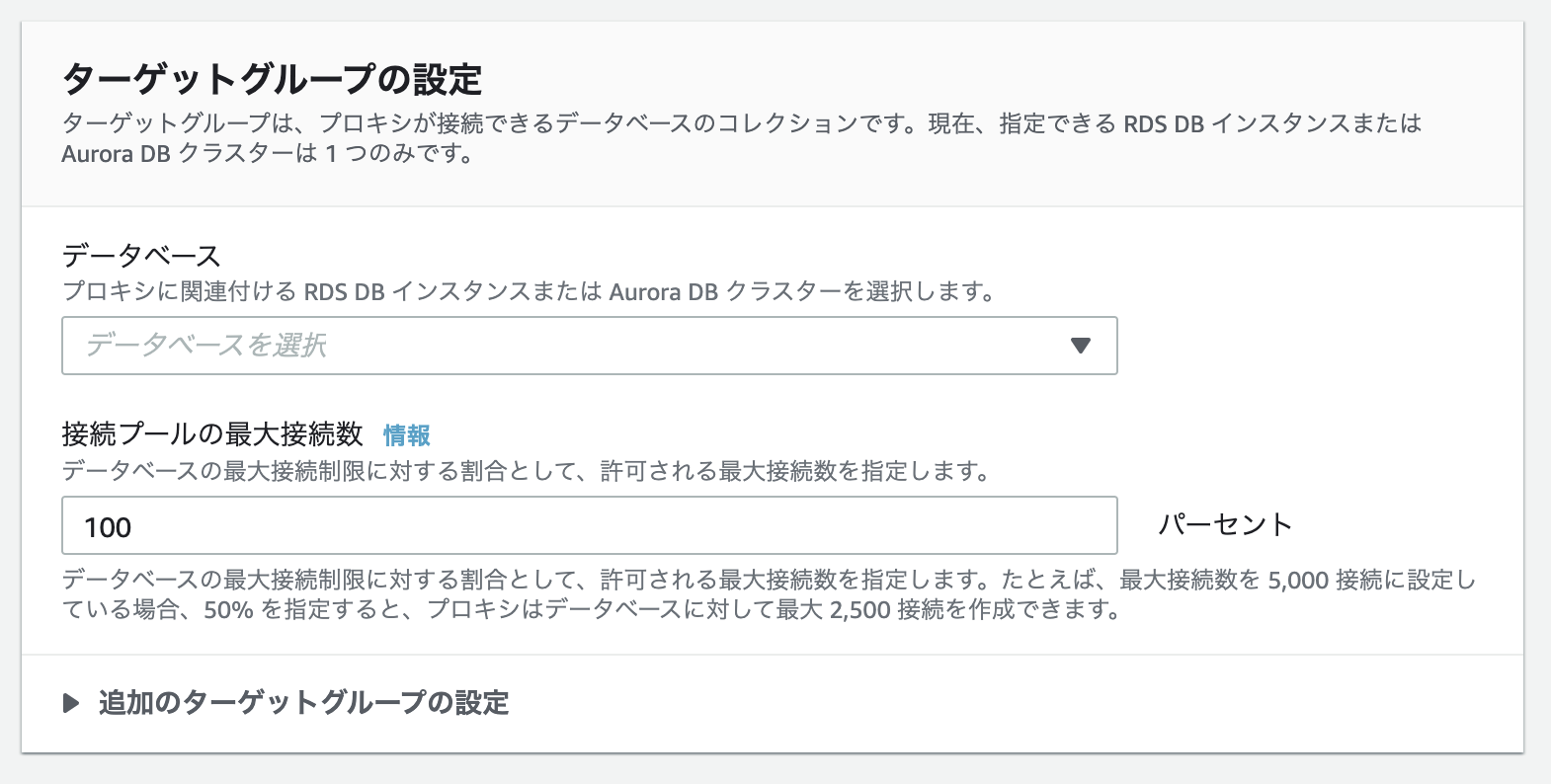Click the dropdown arrow on the database selector
Image resolution: width=1551 pixels, height=784 pixels.
coord(1082,346)
